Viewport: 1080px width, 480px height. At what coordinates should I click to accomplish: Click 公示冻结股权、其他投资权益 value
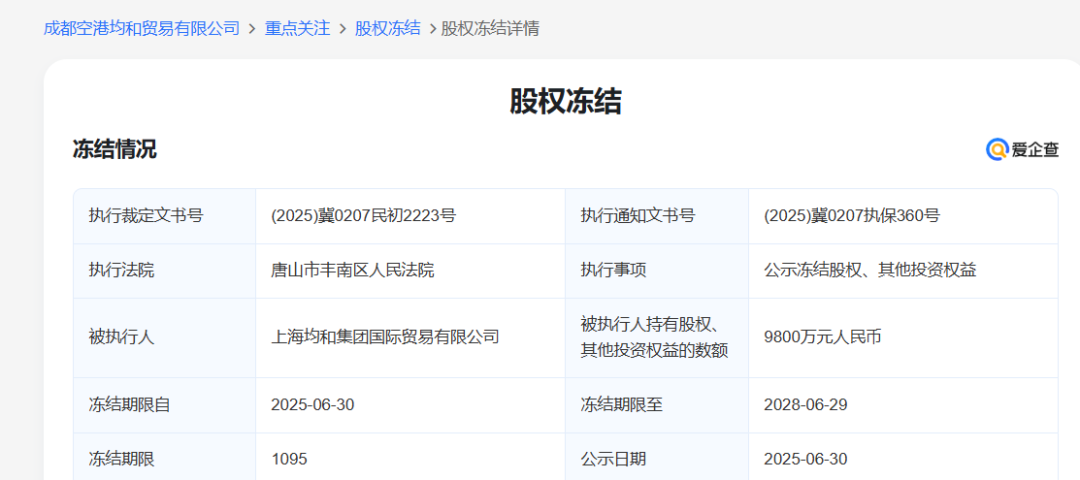tap(871, 270)
